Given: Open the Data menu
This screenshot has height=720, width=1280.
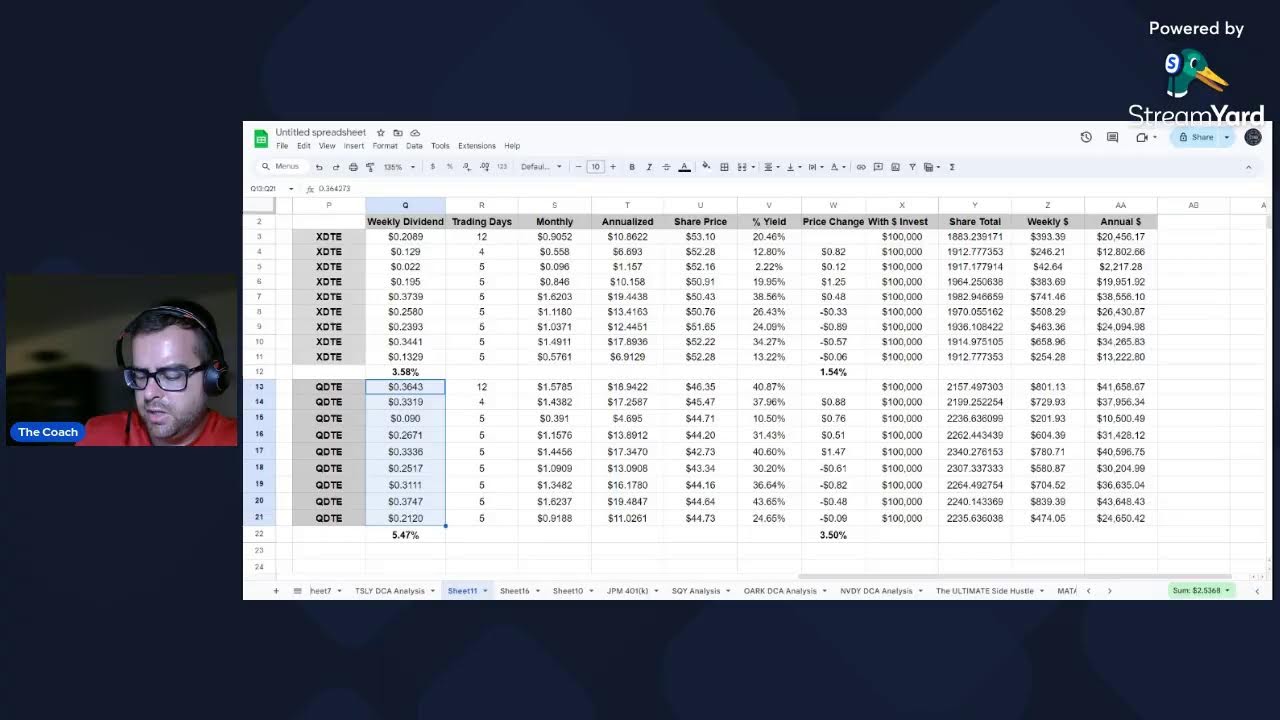Looking at the screenshot, I should 414,146.
